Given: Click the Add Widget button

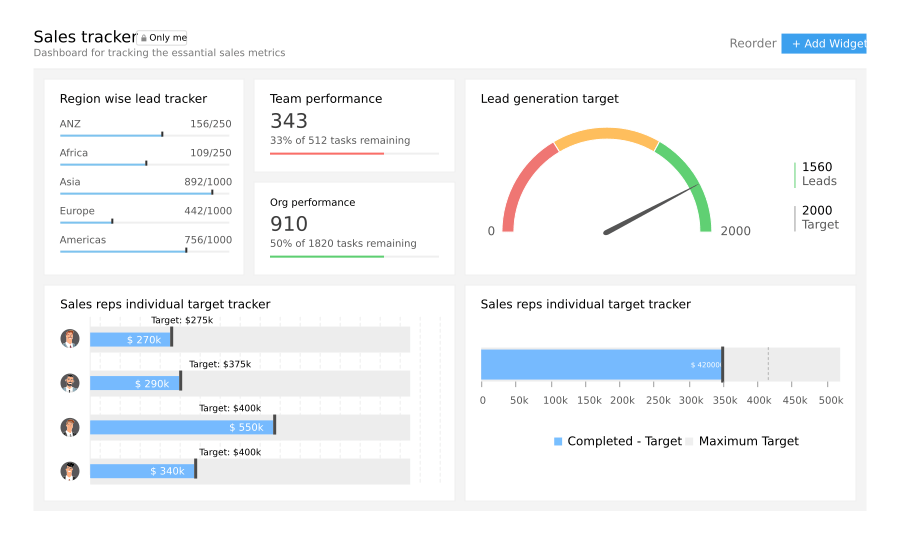Looking at the screenshot, I should point(824,44).
